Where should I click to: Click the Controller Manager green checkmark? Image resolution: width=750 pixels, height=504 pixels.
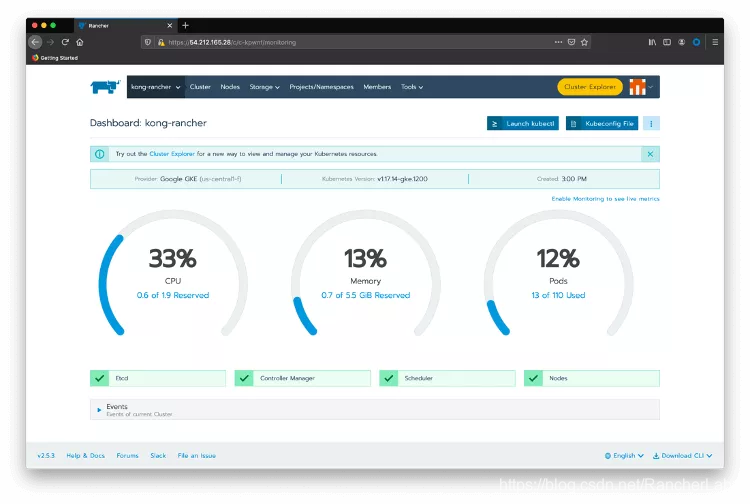244,378
